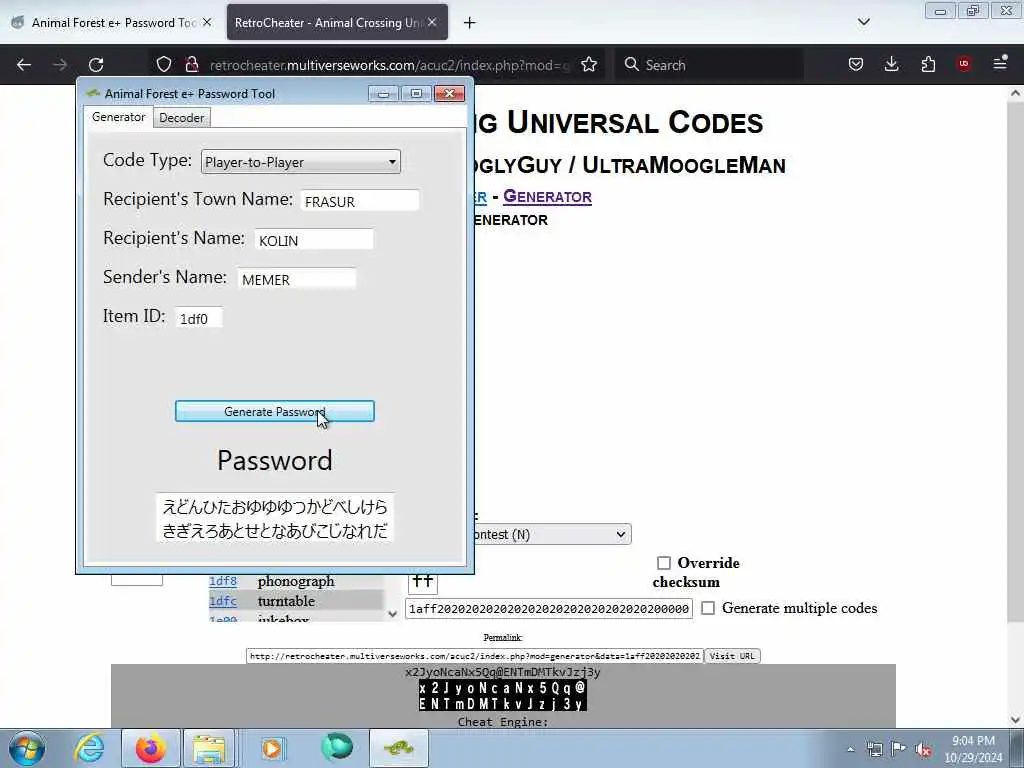The width and height of the screenshot is (1024, 768).
Task: Open the 1dfc turntable item link
Action: click(223, 601)
